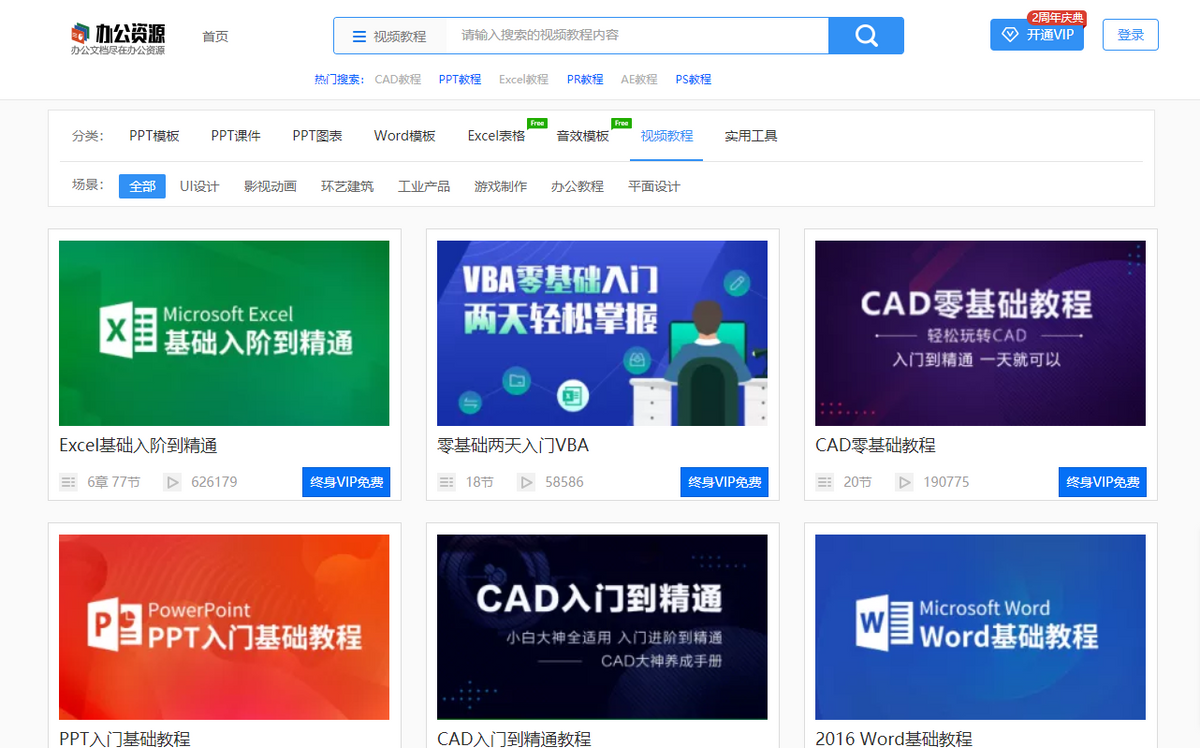Image resolution: width=1200 pixels, height=748 pixels.
Task: Click the 开通VIP button
Action: click(1037, 35)
